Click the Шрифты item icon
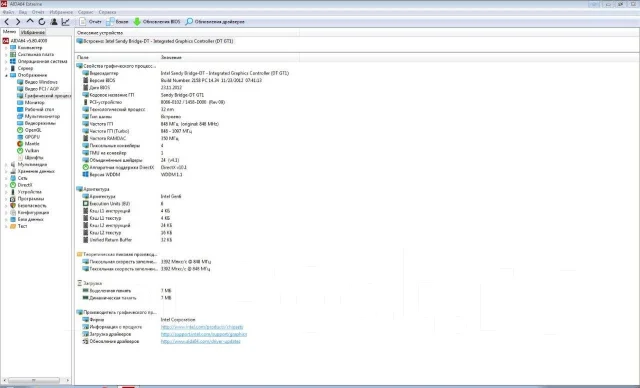 pyautogui.click(x=20, y=157)
